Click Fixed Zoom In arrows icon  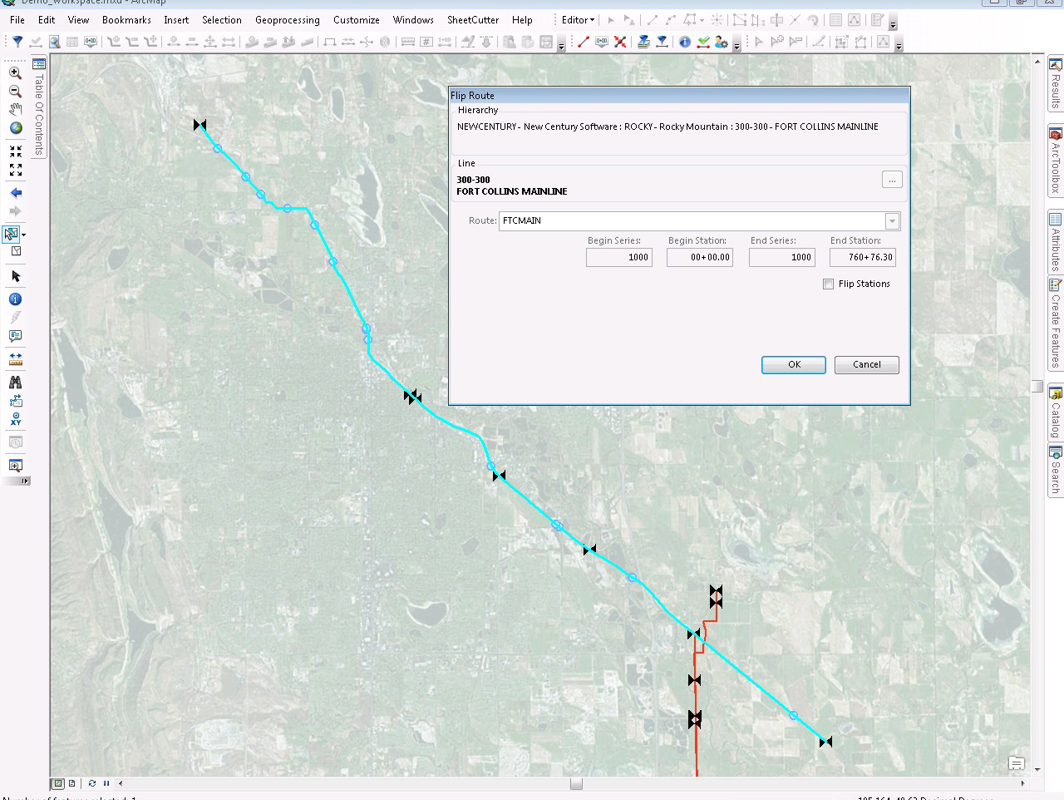[15, 151]
